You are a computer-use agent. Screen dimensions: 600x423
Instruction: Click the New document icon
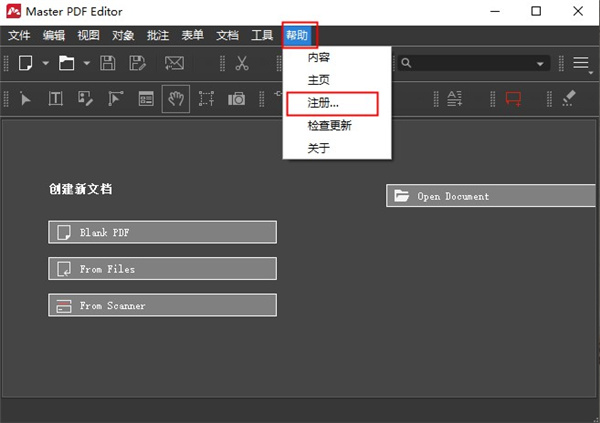coord(26,63)
